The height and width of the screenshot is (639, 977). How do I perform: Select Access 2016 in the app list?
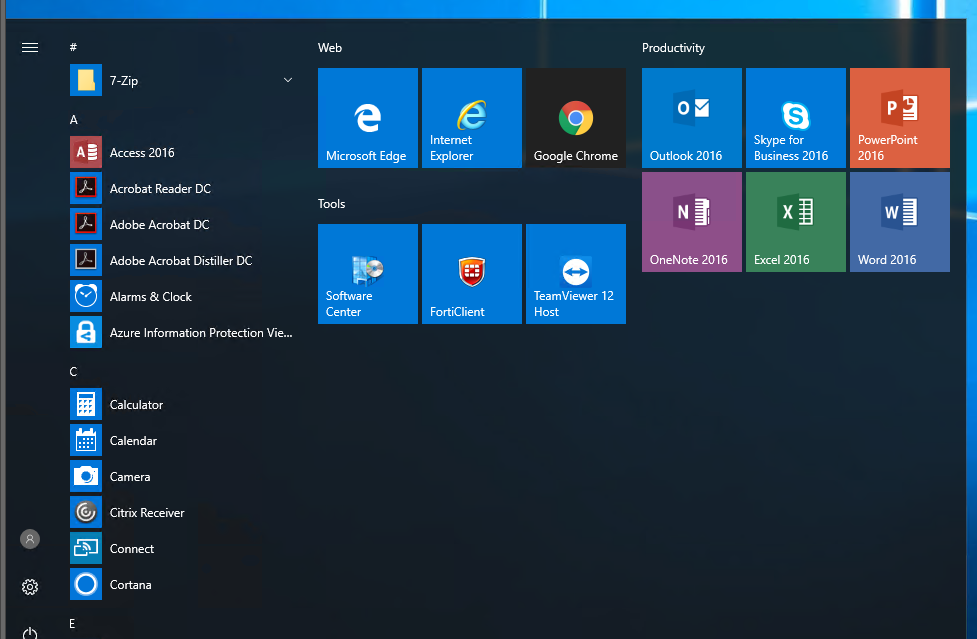coord(142,153)
